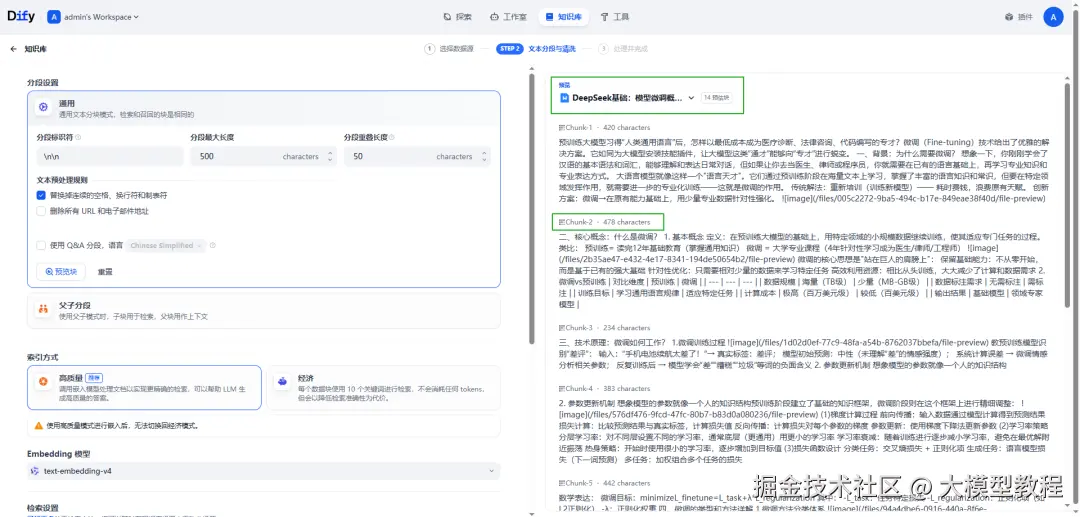Go to the 工作室 tab

click(x=508, y=17)
